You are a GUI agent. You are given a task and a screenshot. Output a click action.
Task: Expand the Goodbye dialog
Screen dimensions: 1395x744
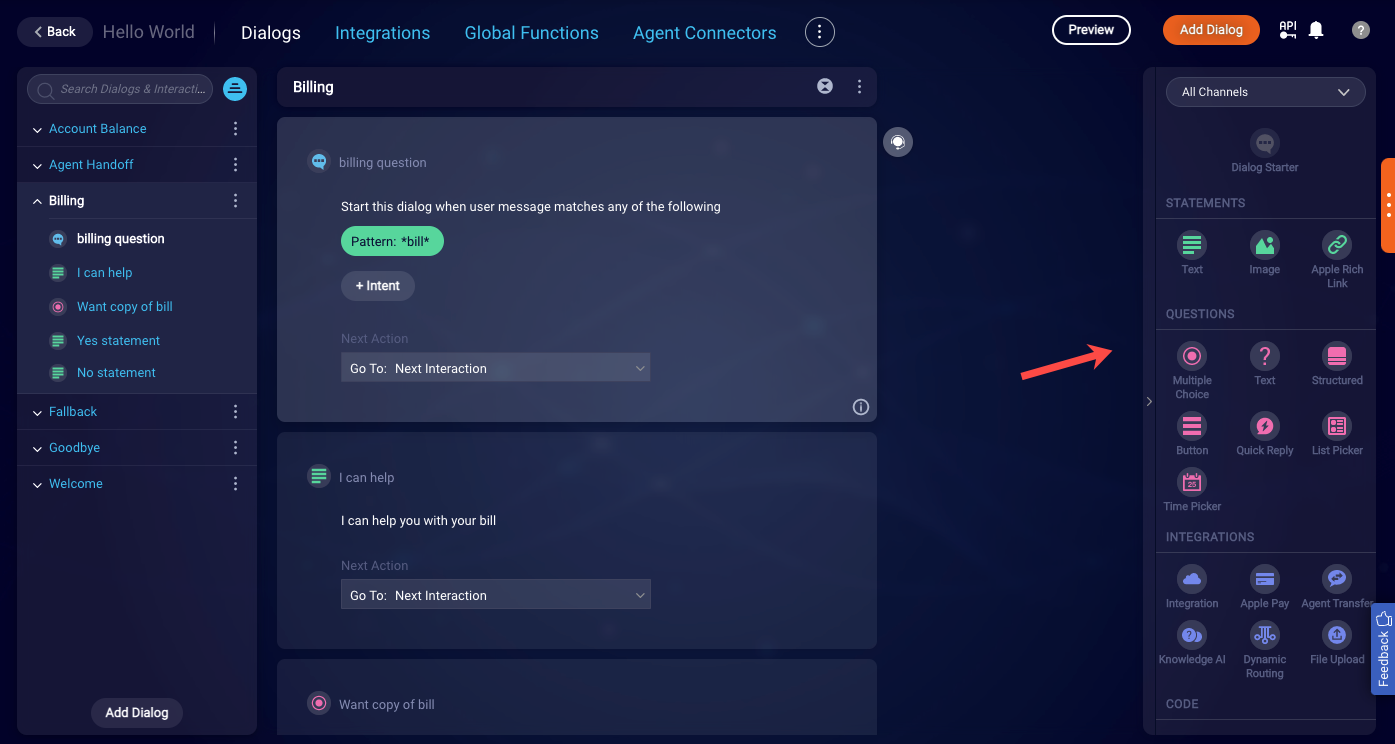tap(37, 449)
